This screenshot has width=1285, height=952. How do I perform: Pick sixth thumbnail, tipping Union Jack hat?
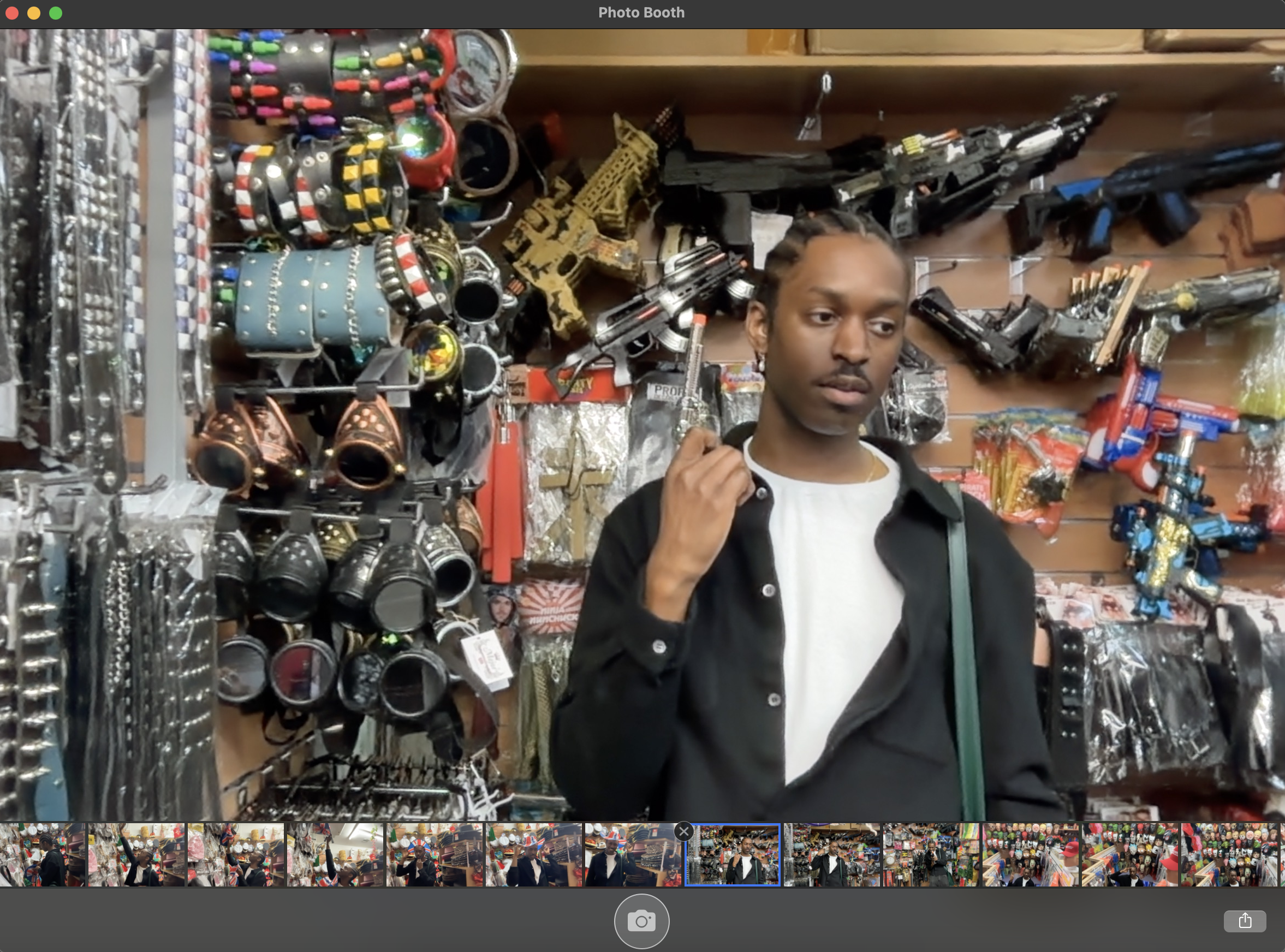[x=533, y=855]
